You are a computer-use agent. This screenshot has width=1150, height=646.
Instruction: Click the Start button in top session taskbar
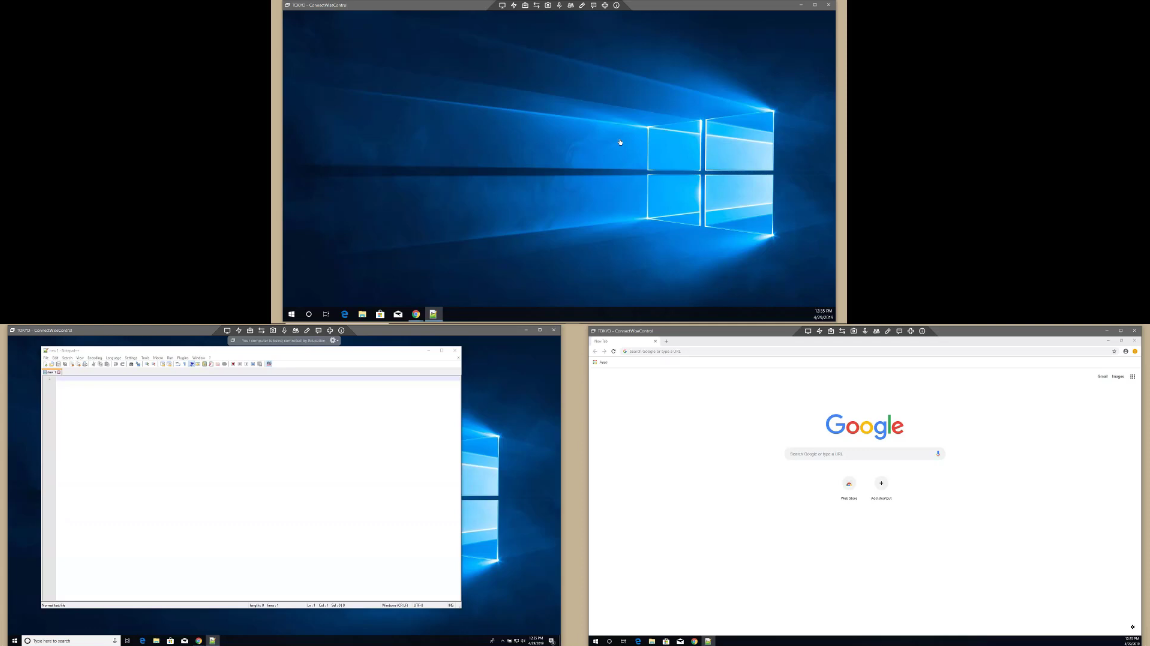click(291, 314)
